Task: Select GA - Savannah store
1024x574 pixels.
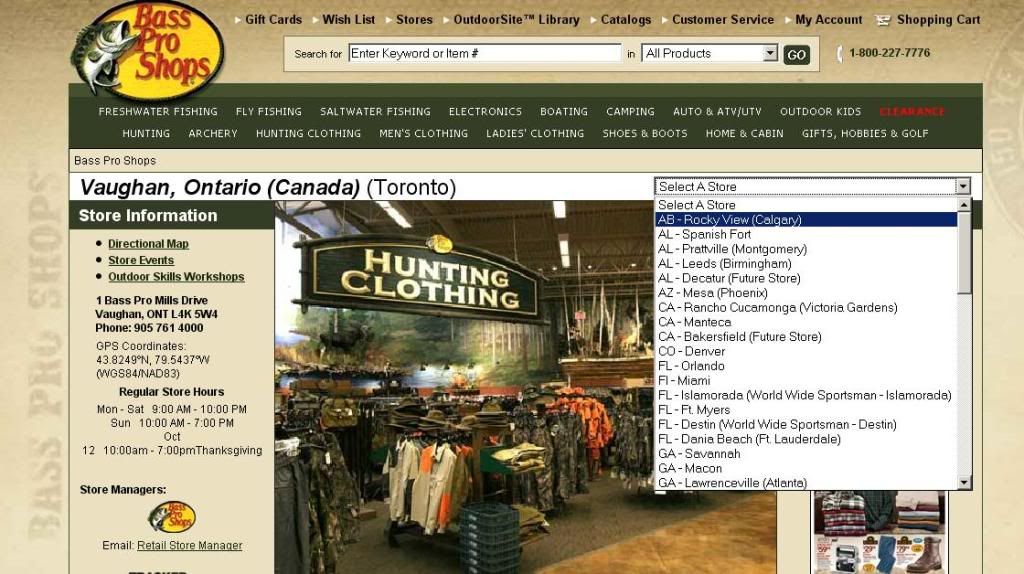Action: pyautogui.click(x=806, y=454)
